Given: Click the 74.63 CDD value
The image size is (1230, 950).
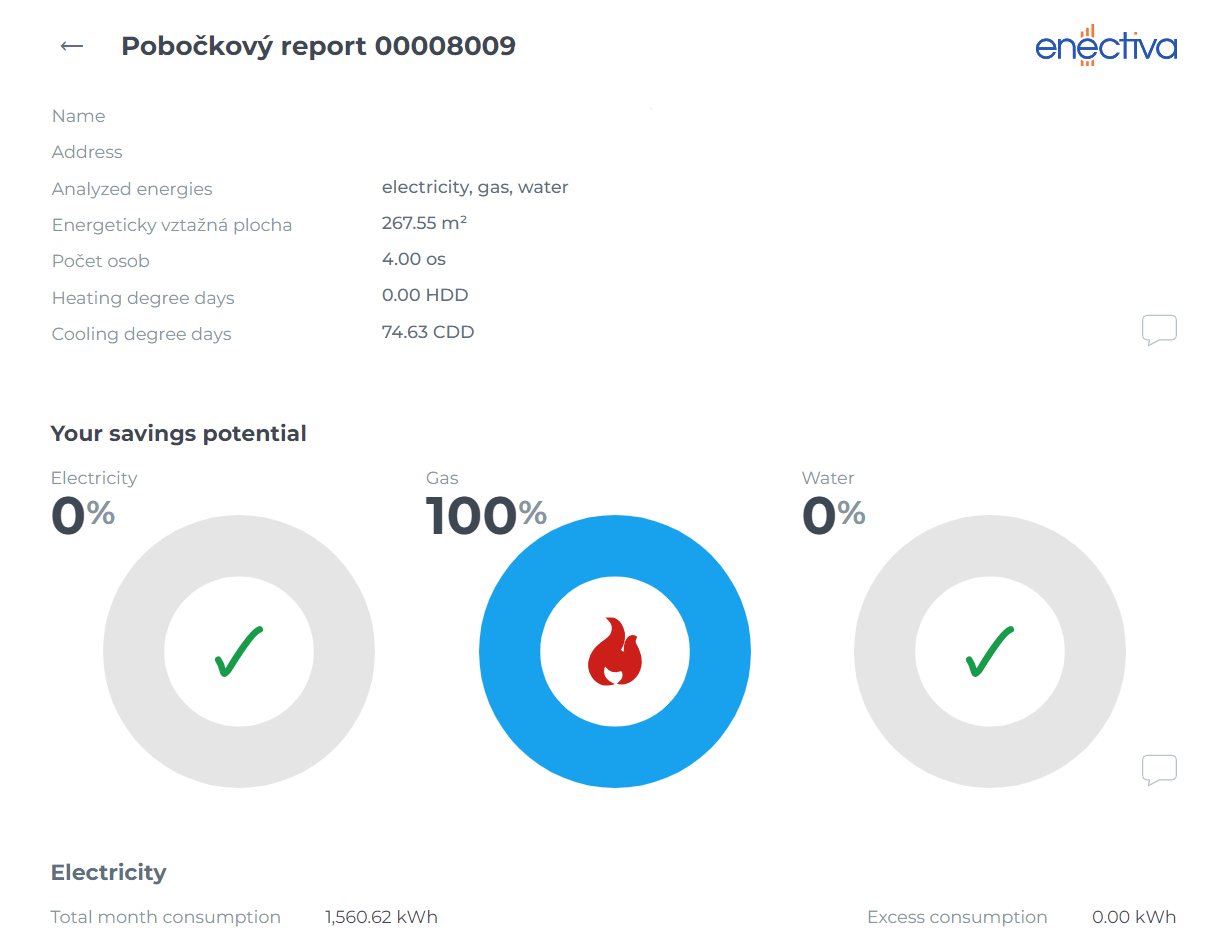Looking at the screenshot, I should coord(428,332).
